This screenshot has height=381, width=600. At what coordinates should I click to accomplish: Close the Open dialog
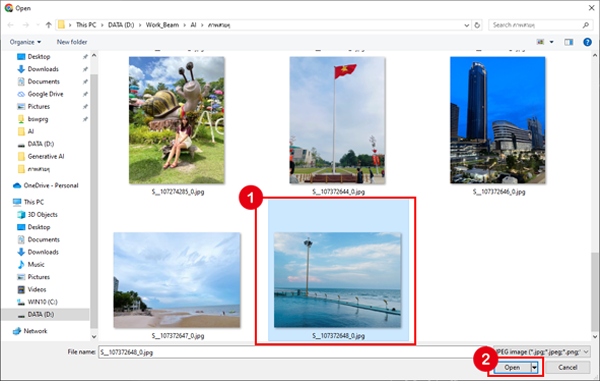[x=591, y=8]
